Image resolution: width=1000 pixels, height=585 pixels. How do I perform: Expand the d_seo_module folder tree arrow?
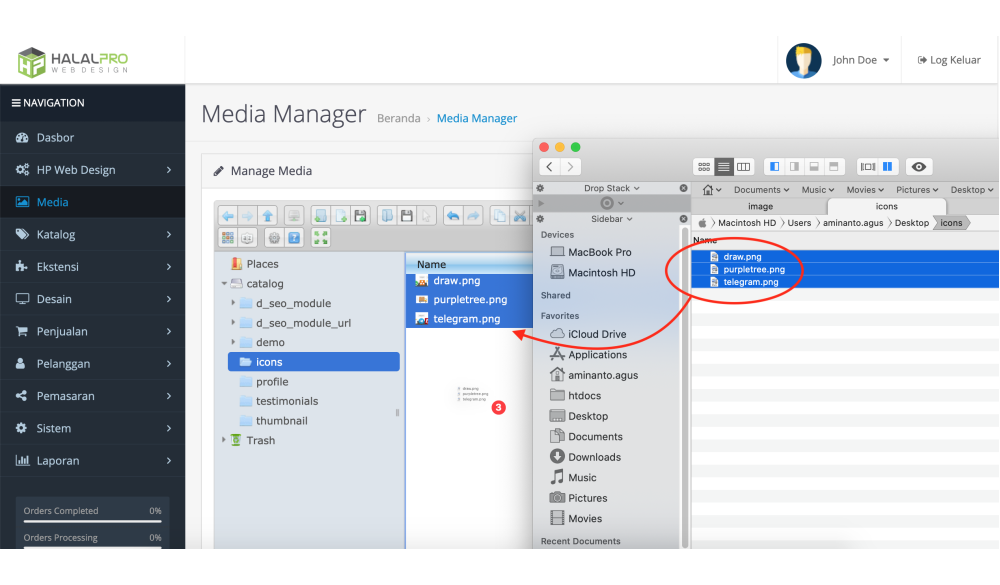pos(234,303)
